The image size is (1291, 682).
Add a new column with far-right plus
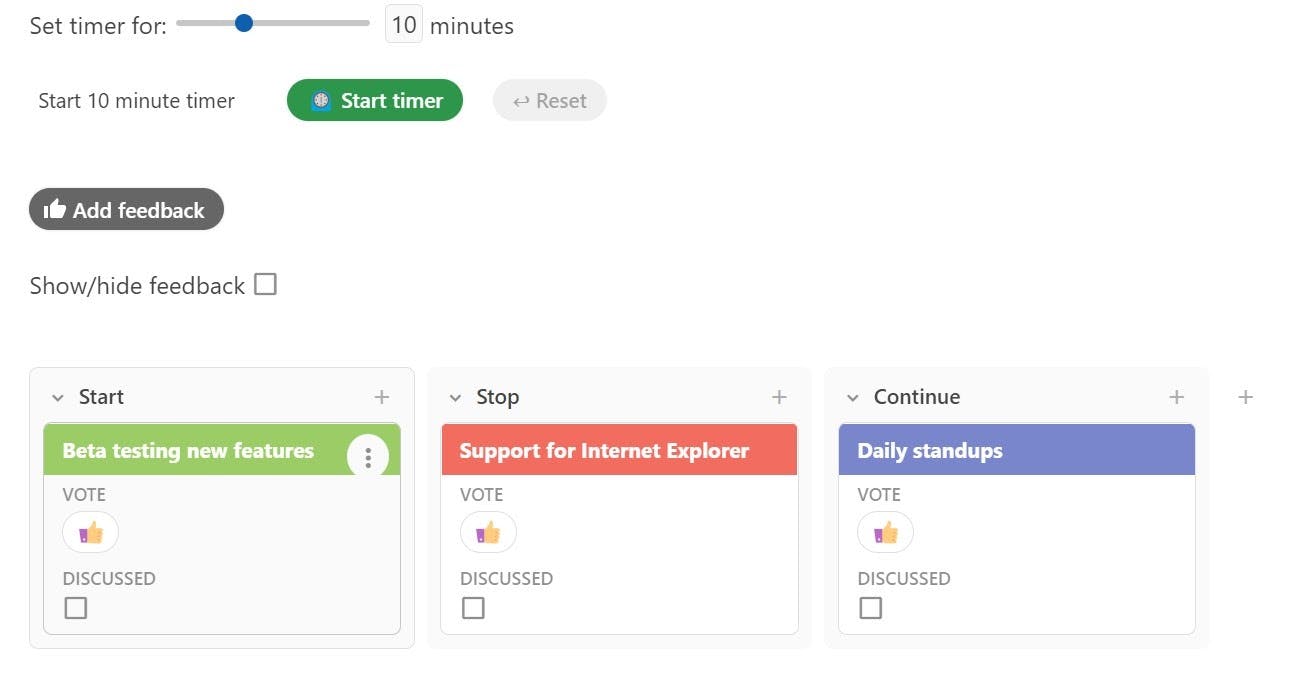1245,397
